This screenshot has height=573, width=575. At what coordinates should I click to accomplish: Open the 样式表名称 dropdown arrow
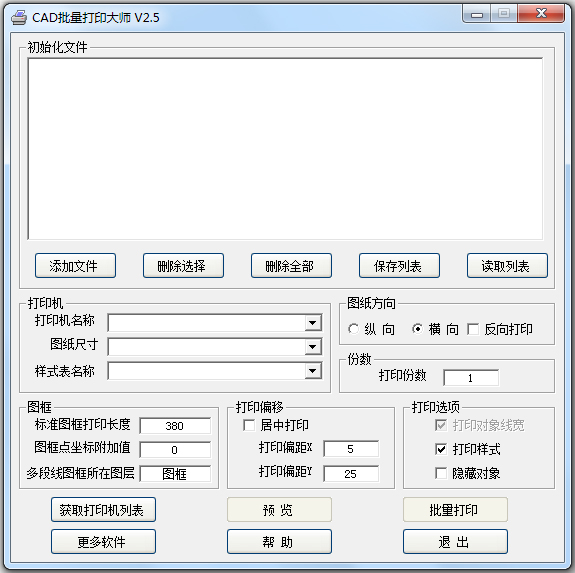(x=312, y=371)
